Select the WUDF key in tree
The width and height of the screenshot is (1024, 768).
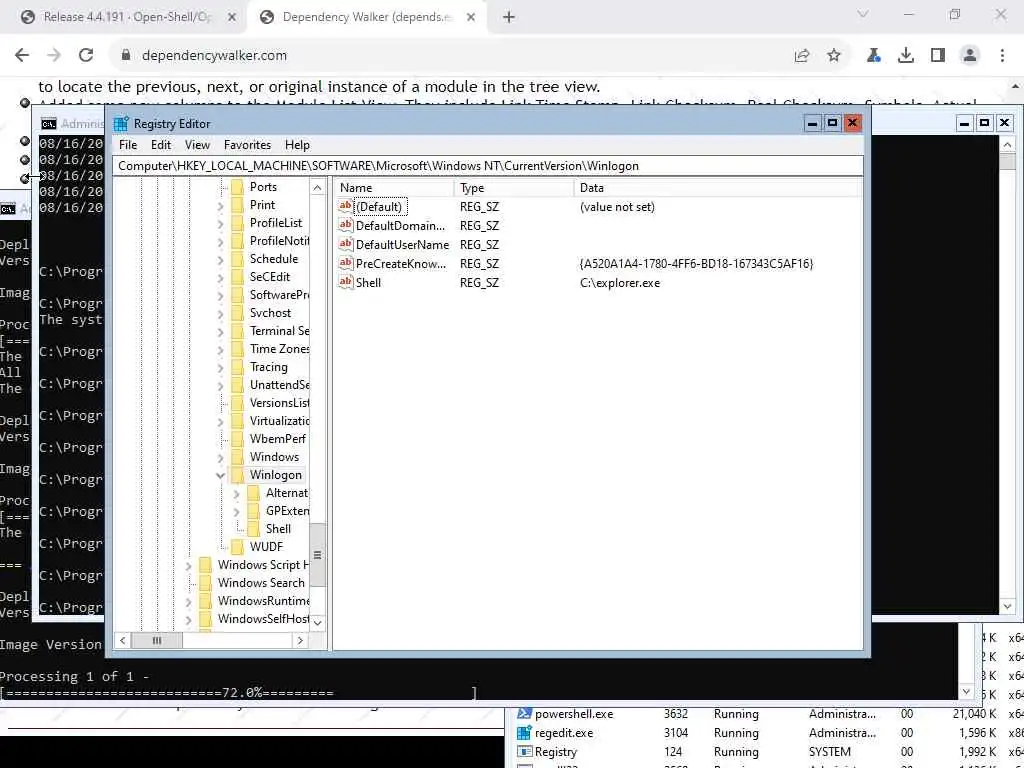pos(266,547)
